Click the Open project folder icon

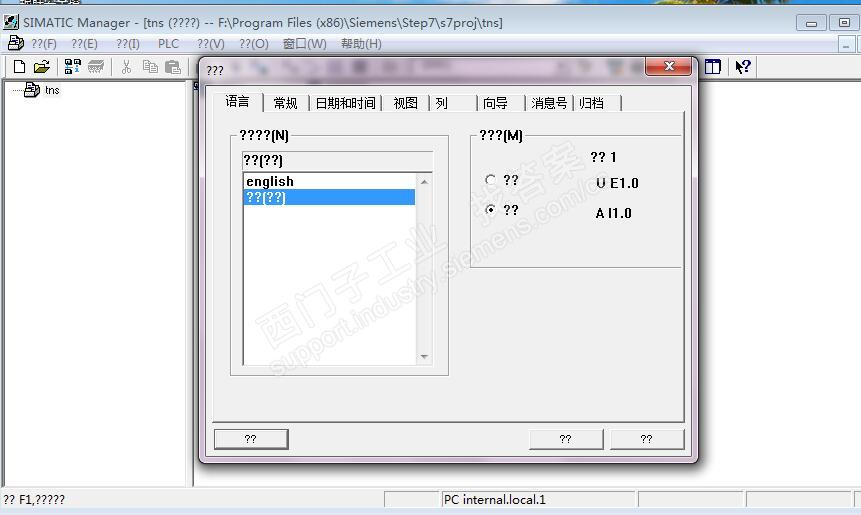click(x=42, y=67)
